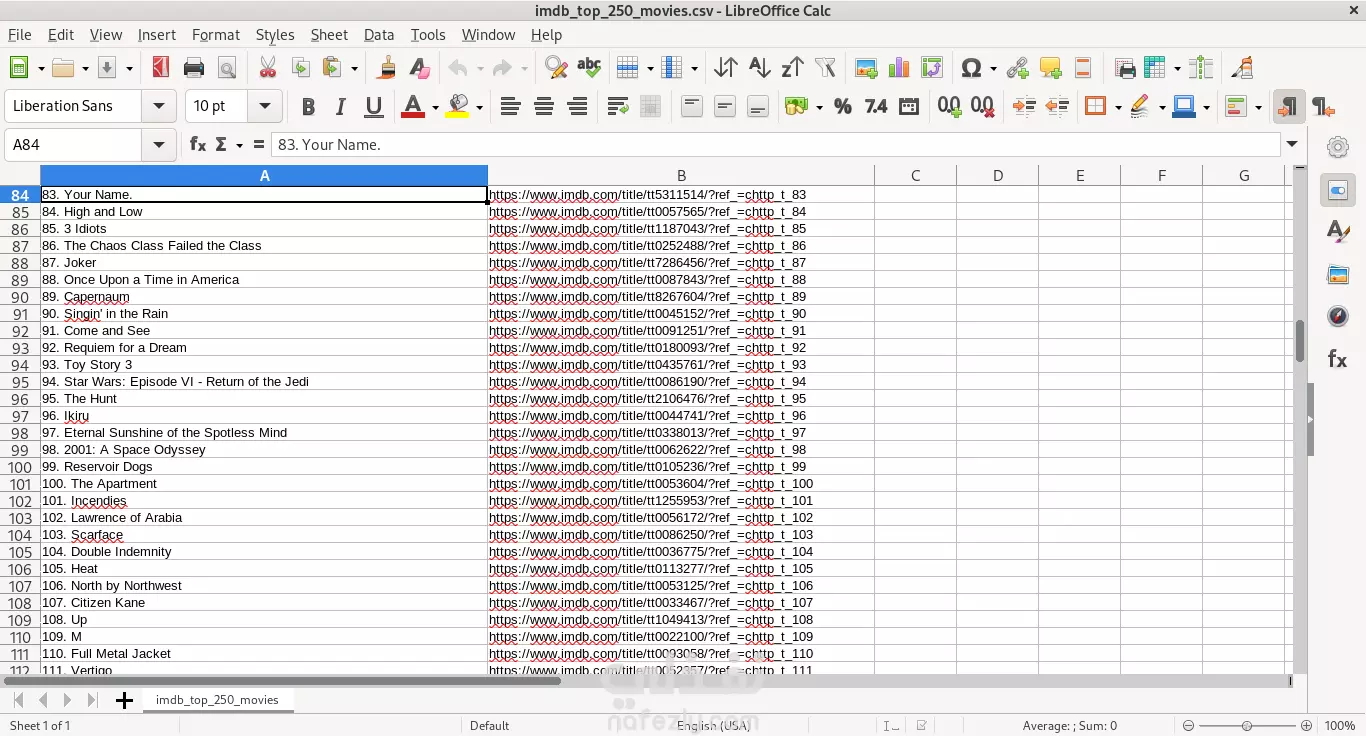Open font color dropdown arrow
Image resolution: width=1366 pixels, height=736 pixels.
tap(435, 107)
